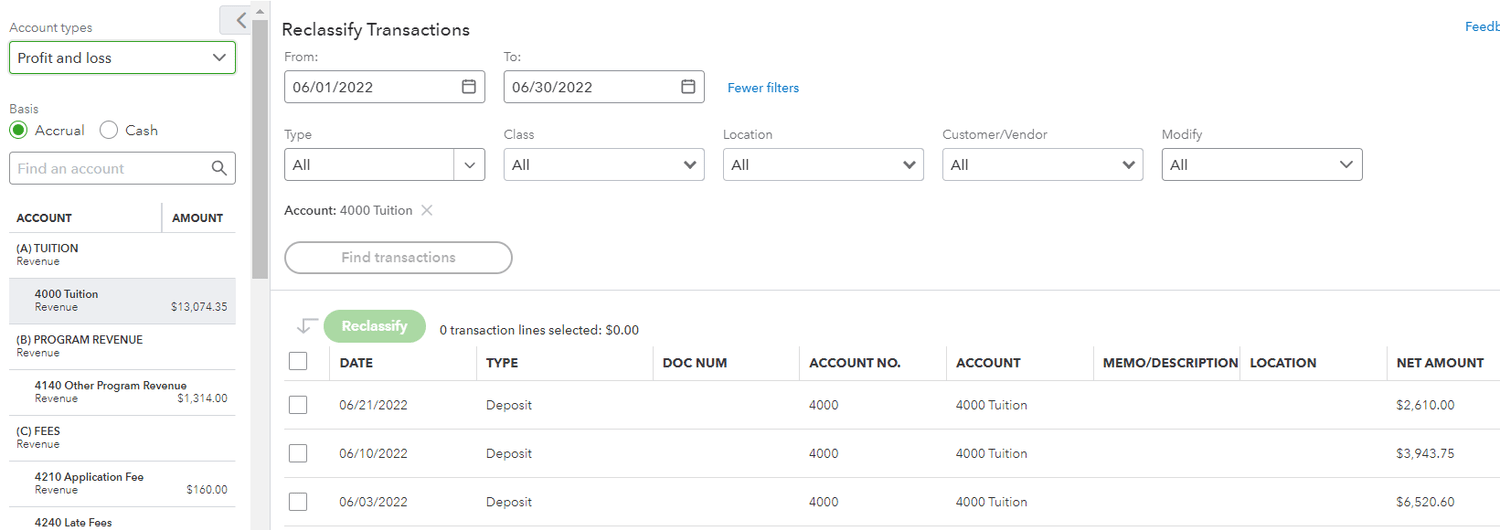Sort by the NET AMOUNT column header
The image size is (1500, 530).
(x=1440, y=363)
